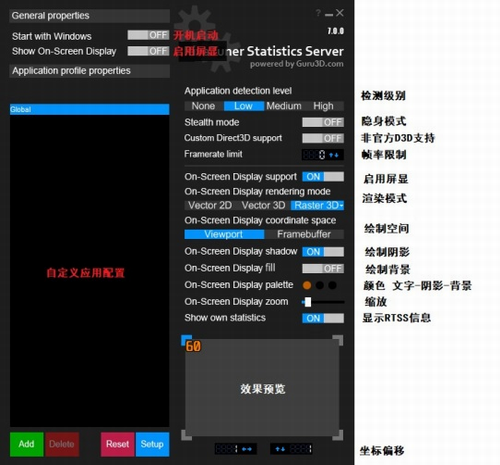
Task: Select the top-right corner anchor in preview
Action: click(x=338, y=340)
